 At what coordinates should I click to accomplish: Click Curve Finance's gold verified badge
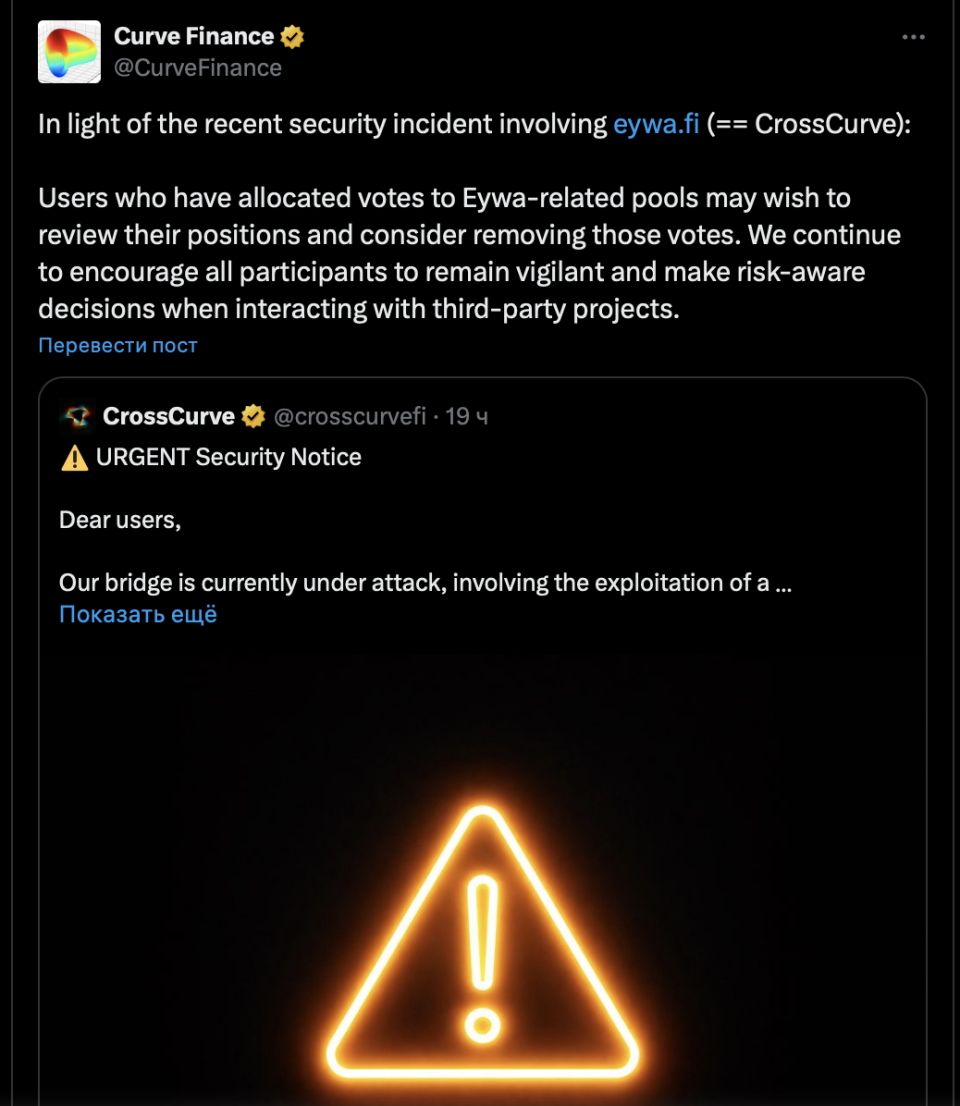coord(292,37)
